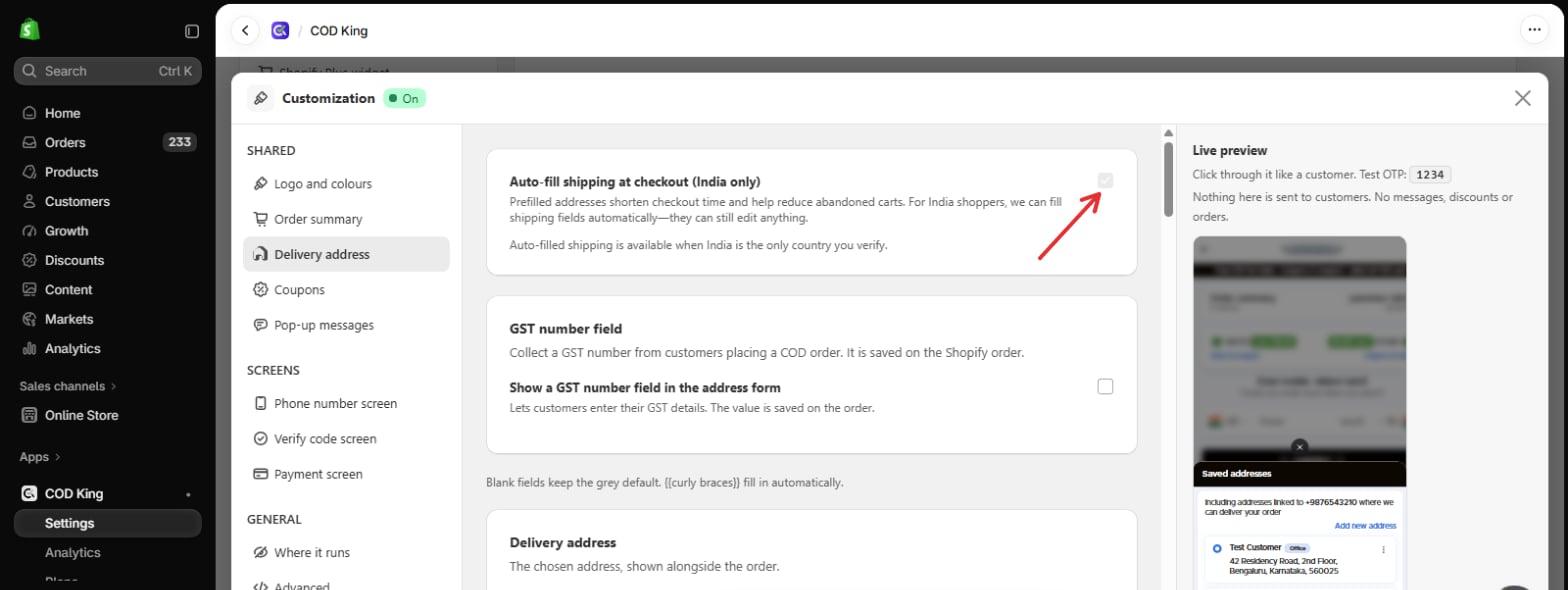Open Where it runs settings
The height and width of the screenshot is (590, 1568).
pyautogui.click(x=346, y=552)
